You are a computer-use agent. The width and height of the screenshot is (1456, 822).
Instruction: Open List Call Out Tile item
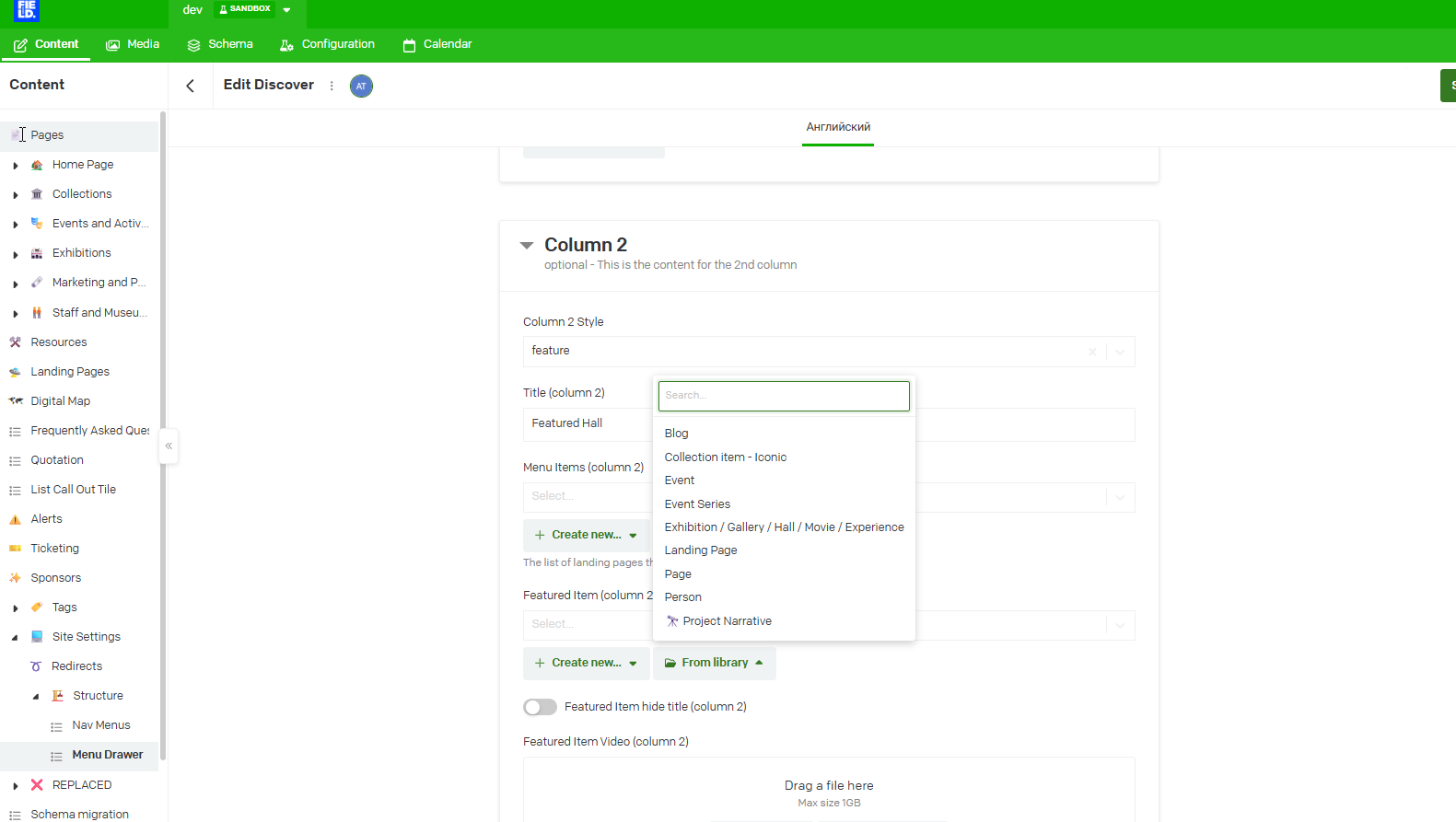(73, 490)
